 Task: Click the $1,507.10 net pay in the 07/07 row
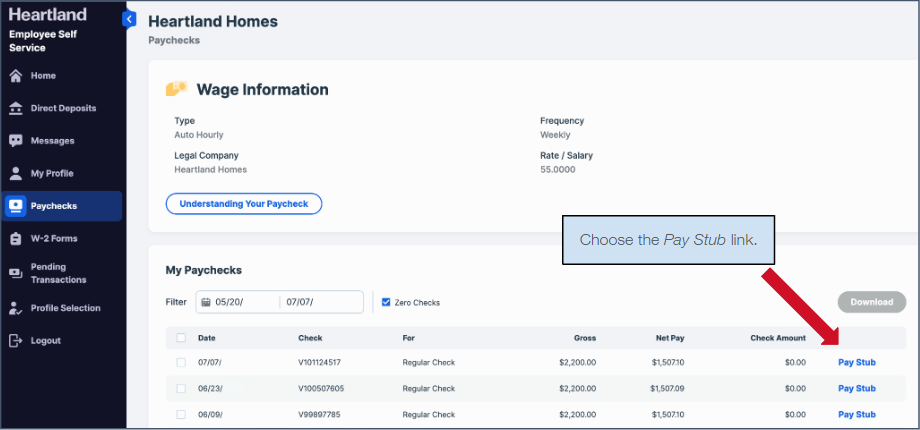pos(668,363)
